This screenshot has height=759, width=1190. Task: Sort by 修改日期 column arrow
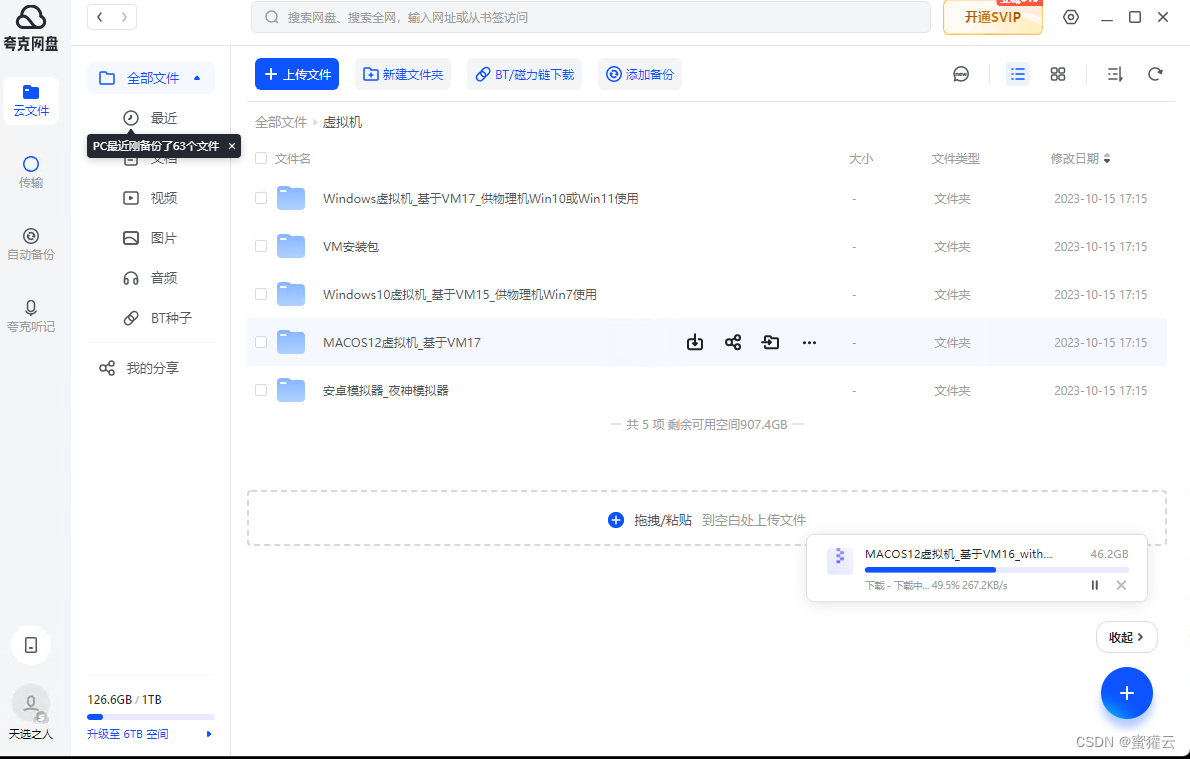coord(1107,158)
